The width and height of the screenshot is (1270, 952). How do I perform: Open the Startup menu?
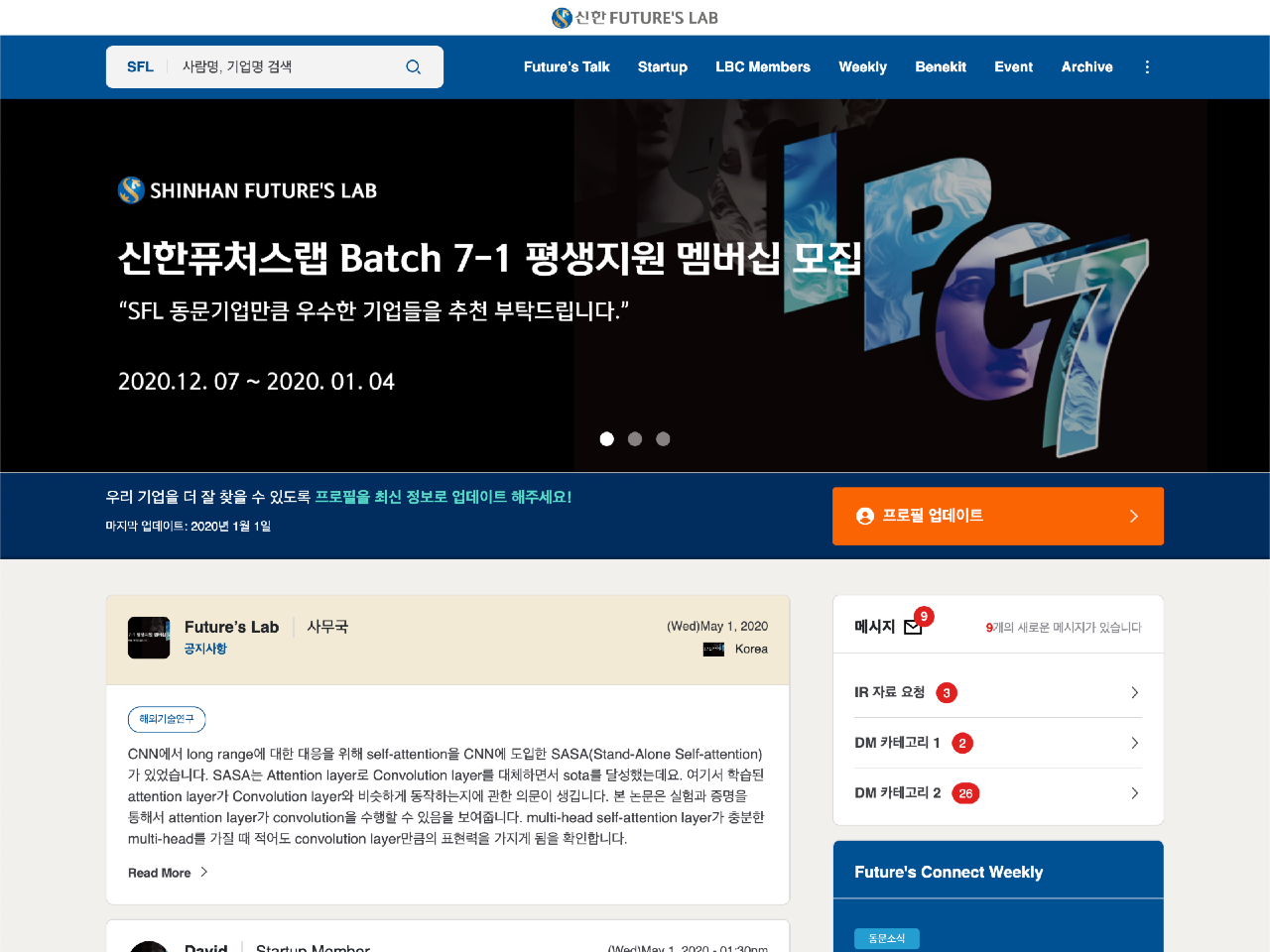click(x=663, y=66)
